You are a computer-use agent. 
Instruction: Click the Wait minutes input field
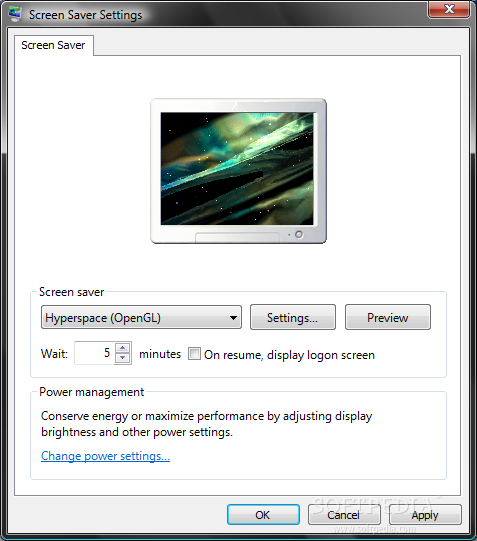pos(95,353)
